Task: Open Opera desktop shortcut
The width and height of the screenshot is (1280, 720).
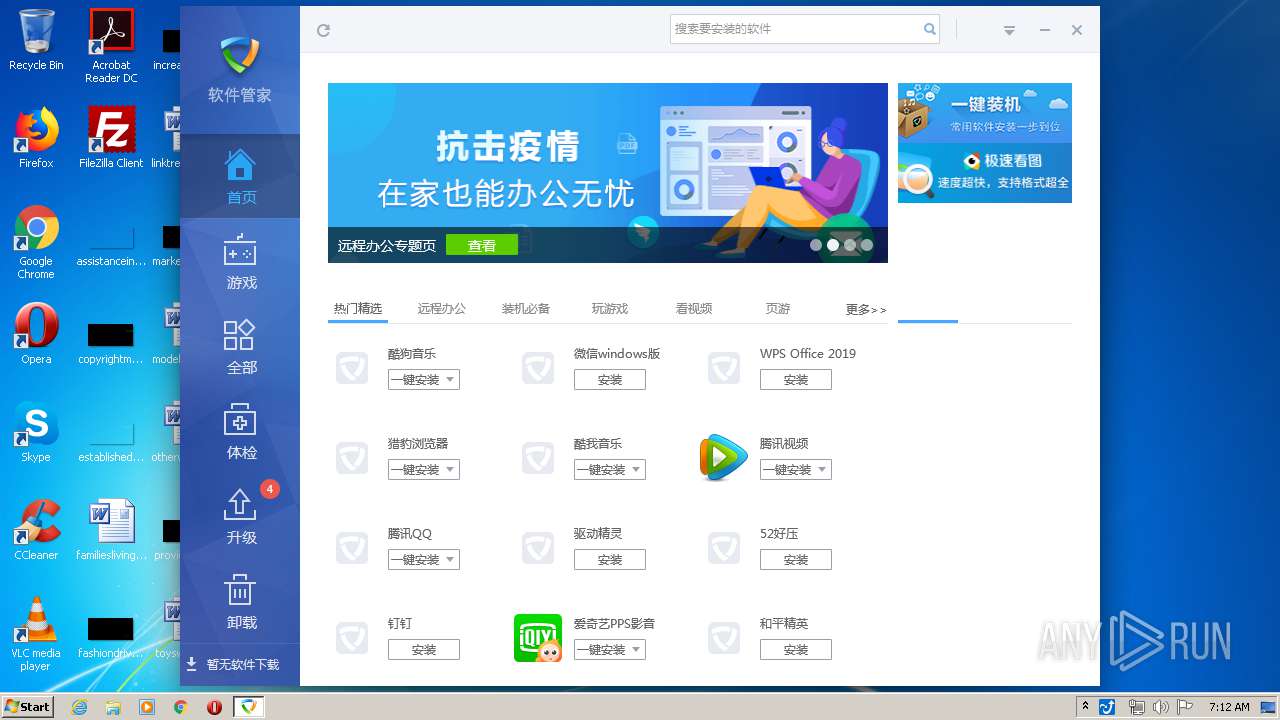Action: click(x=36, y=334)
